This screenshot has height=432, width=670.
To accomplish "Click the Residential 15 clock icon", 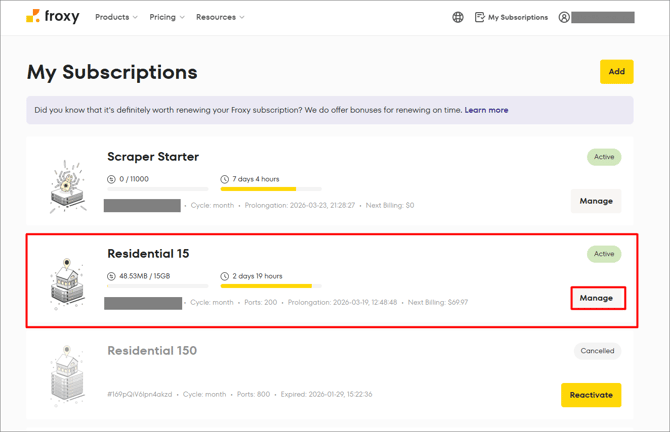I will click(225, 276).
